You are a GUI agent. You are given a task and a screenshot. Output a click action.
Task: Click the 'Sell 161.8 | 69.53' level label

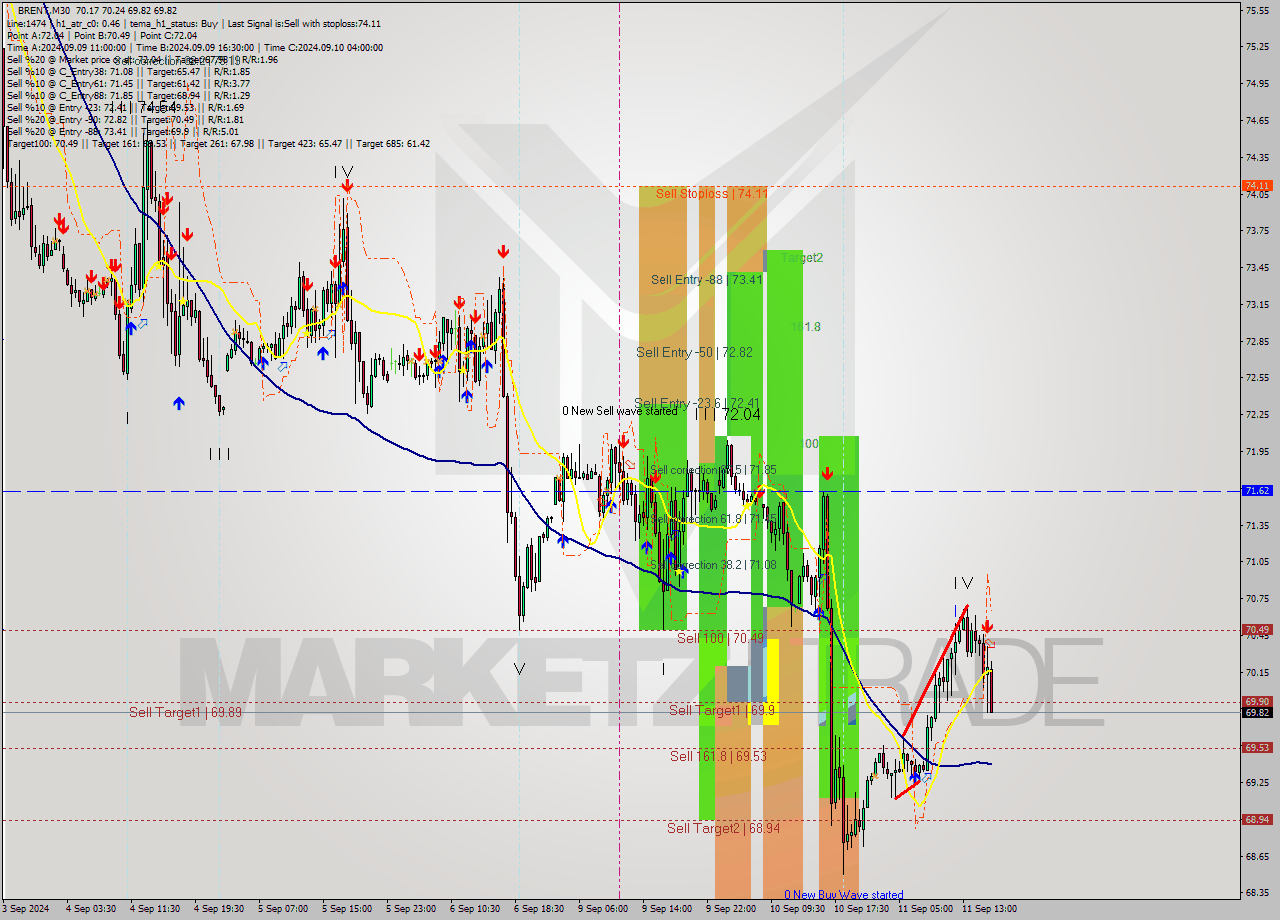point(718,756)
